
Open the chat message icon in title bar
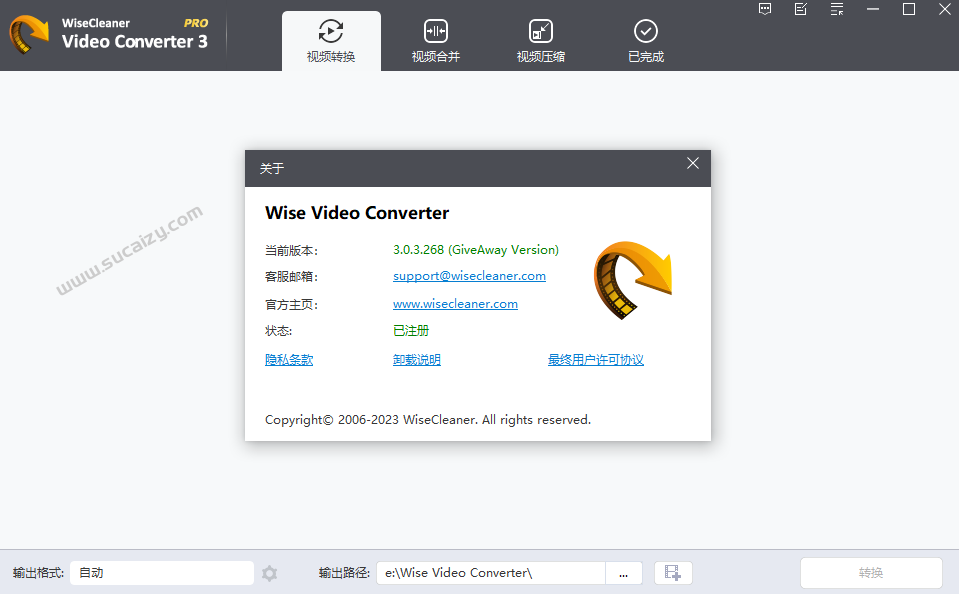pyautogui.click(x=765, y=9)
